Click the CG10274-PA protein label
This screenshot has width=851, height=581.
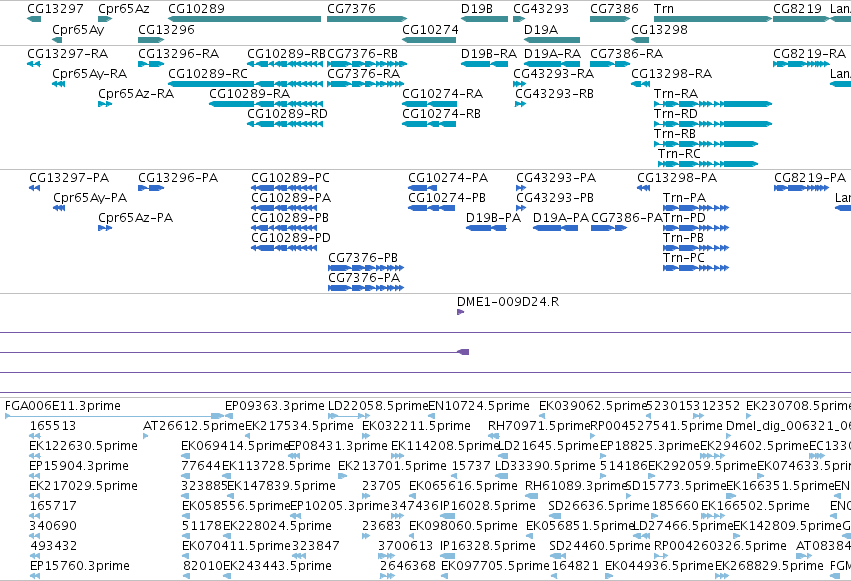(448, 178)
